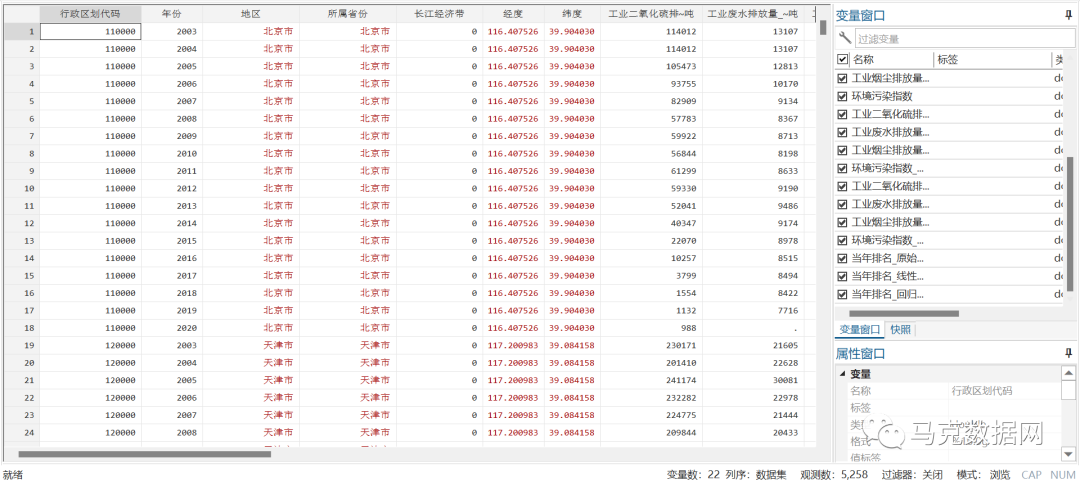Click the 就绪 status bar text
This screenshot has width=1080, height=481.
[13, 474]
